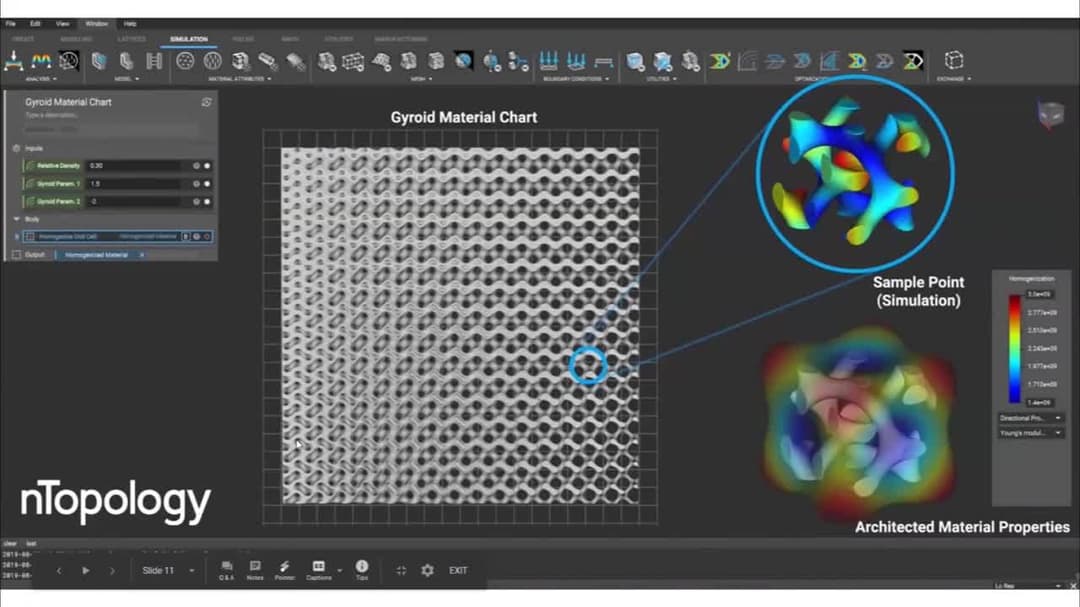Open the Window menu
Image resolution: width=1080 pixels, height=607 pixels.
click(x=95, y=23)
